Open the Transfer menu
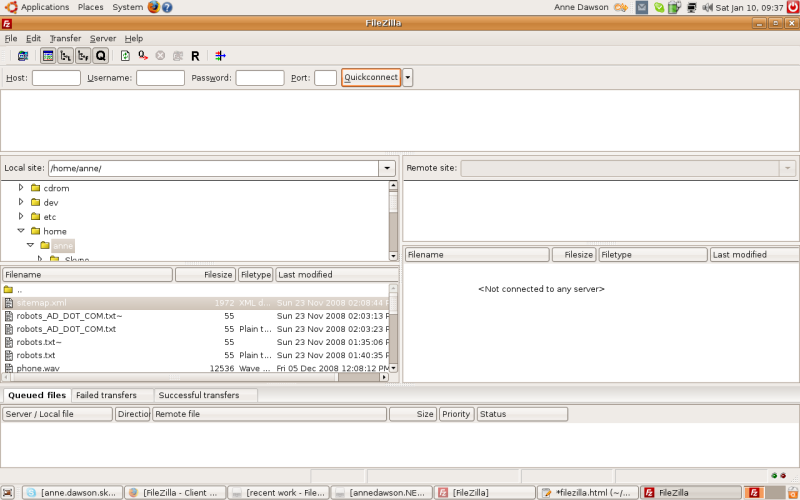 (x=65, y=38)
